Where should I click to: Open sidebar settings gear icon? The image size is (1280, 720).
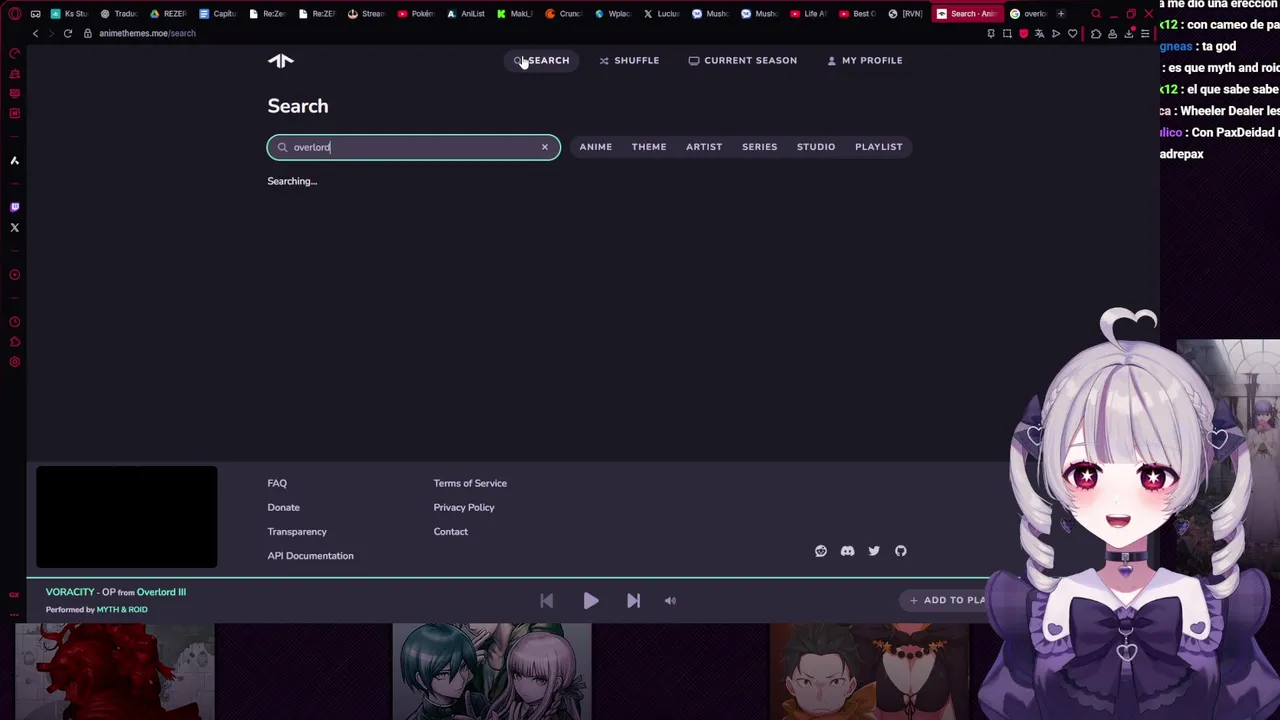pyautogui.click(x=14, y=362)
